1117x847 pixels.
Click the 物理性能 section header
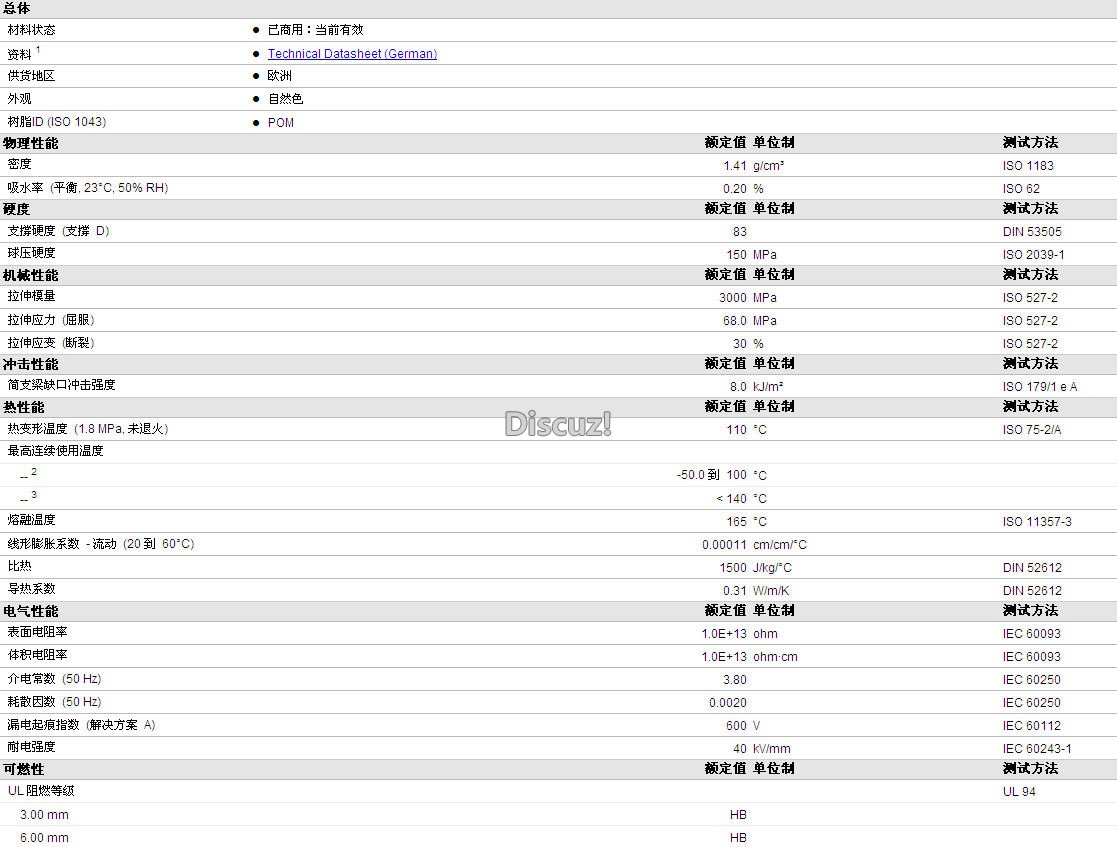[31, 143]
